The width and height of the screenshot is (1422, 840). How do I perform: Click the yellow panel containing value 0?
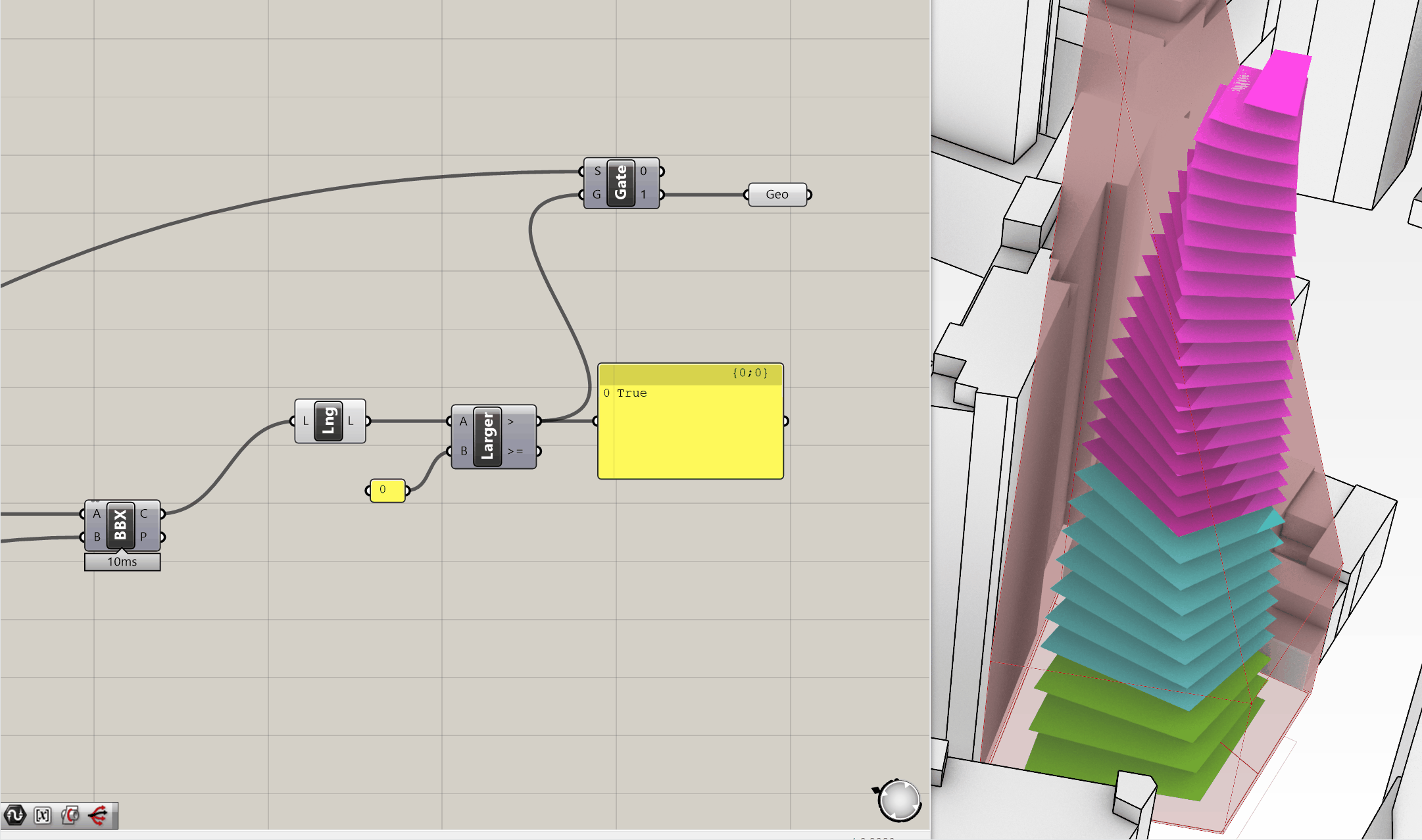coord(387,490)
